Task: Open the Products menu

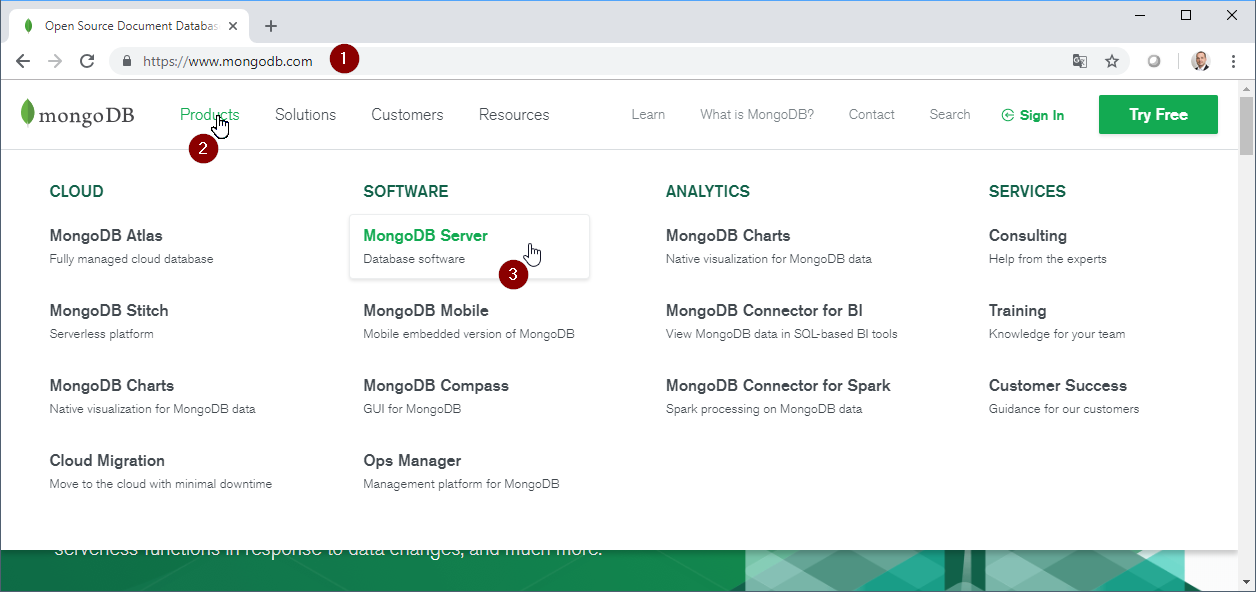Action: tap(209, 115)
